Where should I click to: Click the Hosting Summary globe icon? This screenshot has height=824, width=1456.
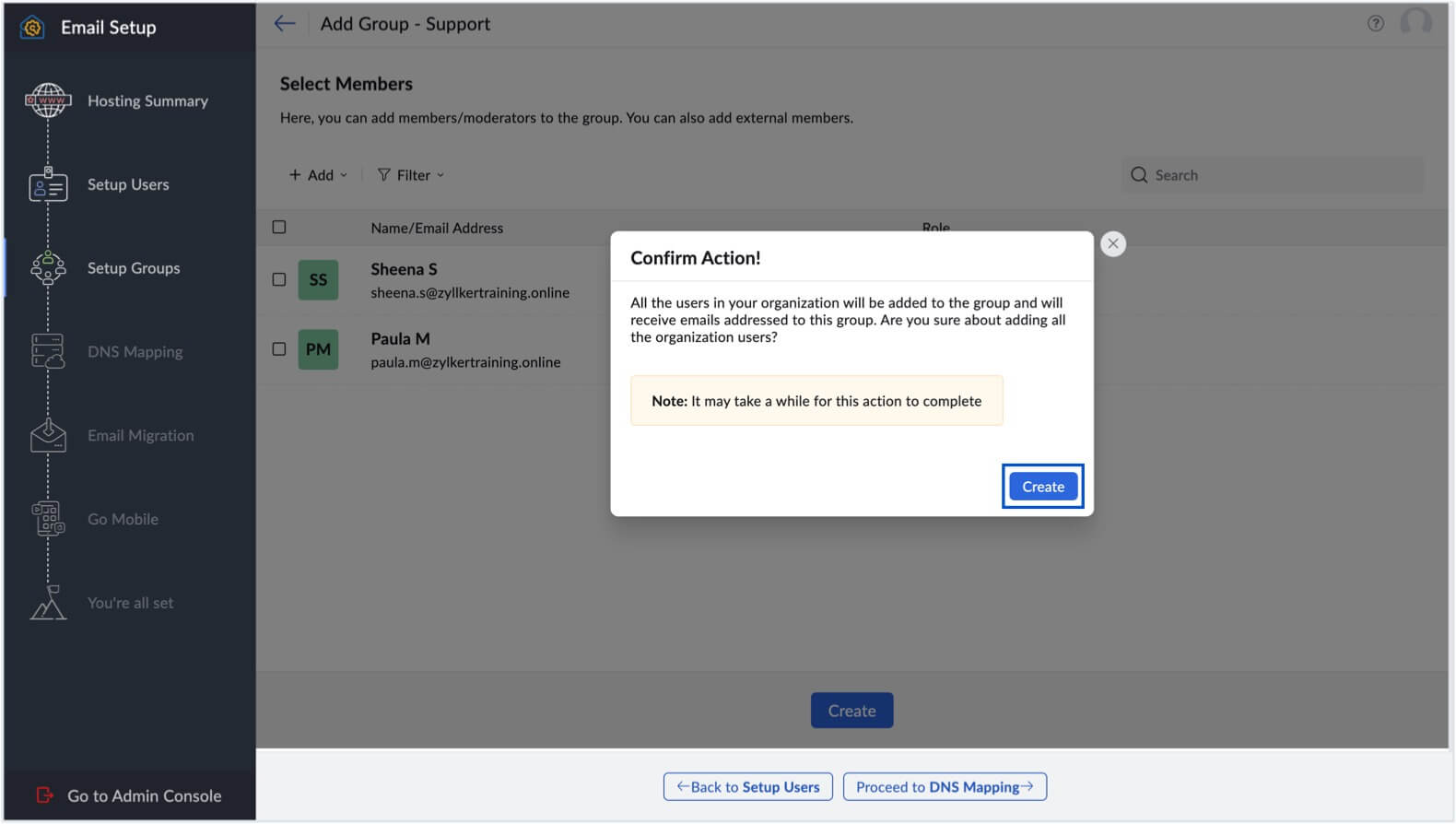point(48,100)
